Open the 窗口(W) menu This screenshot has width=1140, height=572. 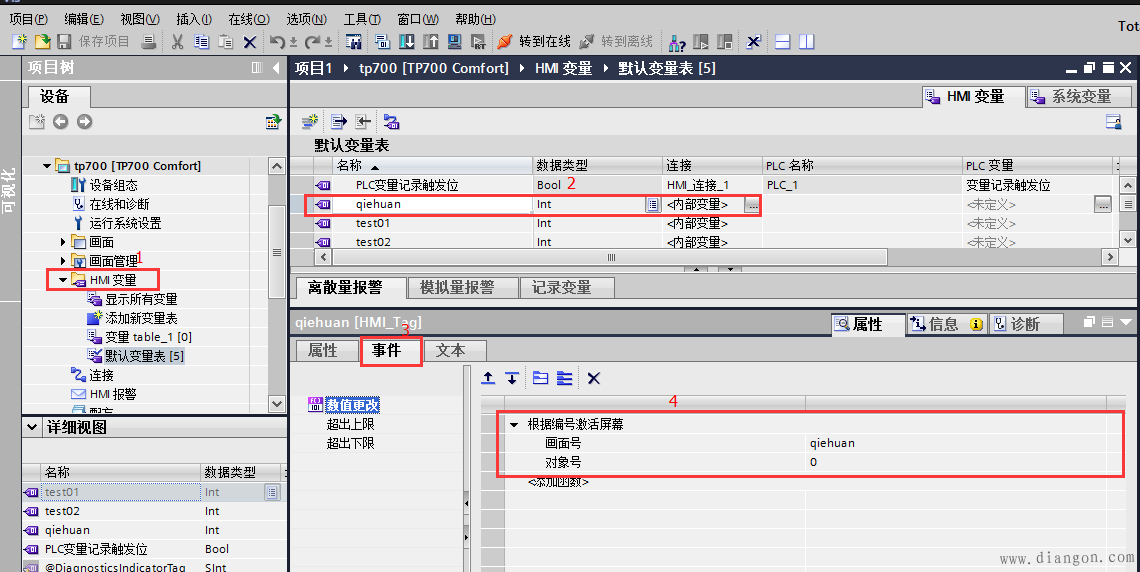pos(418,19)
